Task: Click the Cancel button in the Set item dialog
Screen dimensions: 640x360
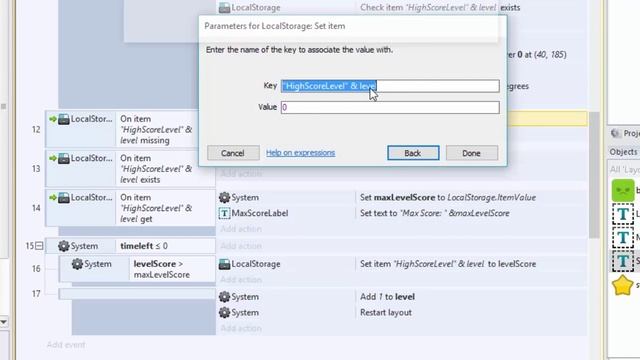Action: [233, 153]
